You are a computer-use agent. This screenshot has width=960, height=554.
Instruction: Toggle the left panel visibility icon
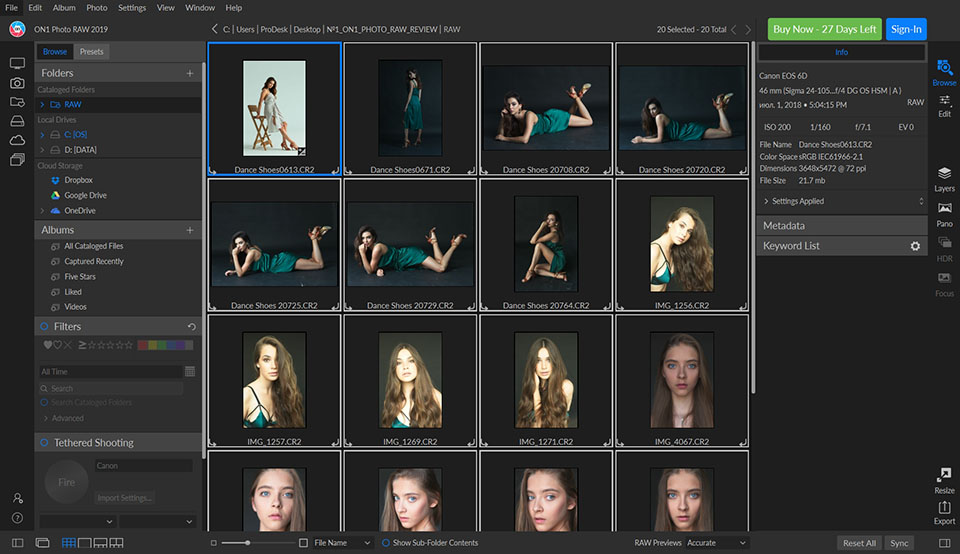click(17, 542)
